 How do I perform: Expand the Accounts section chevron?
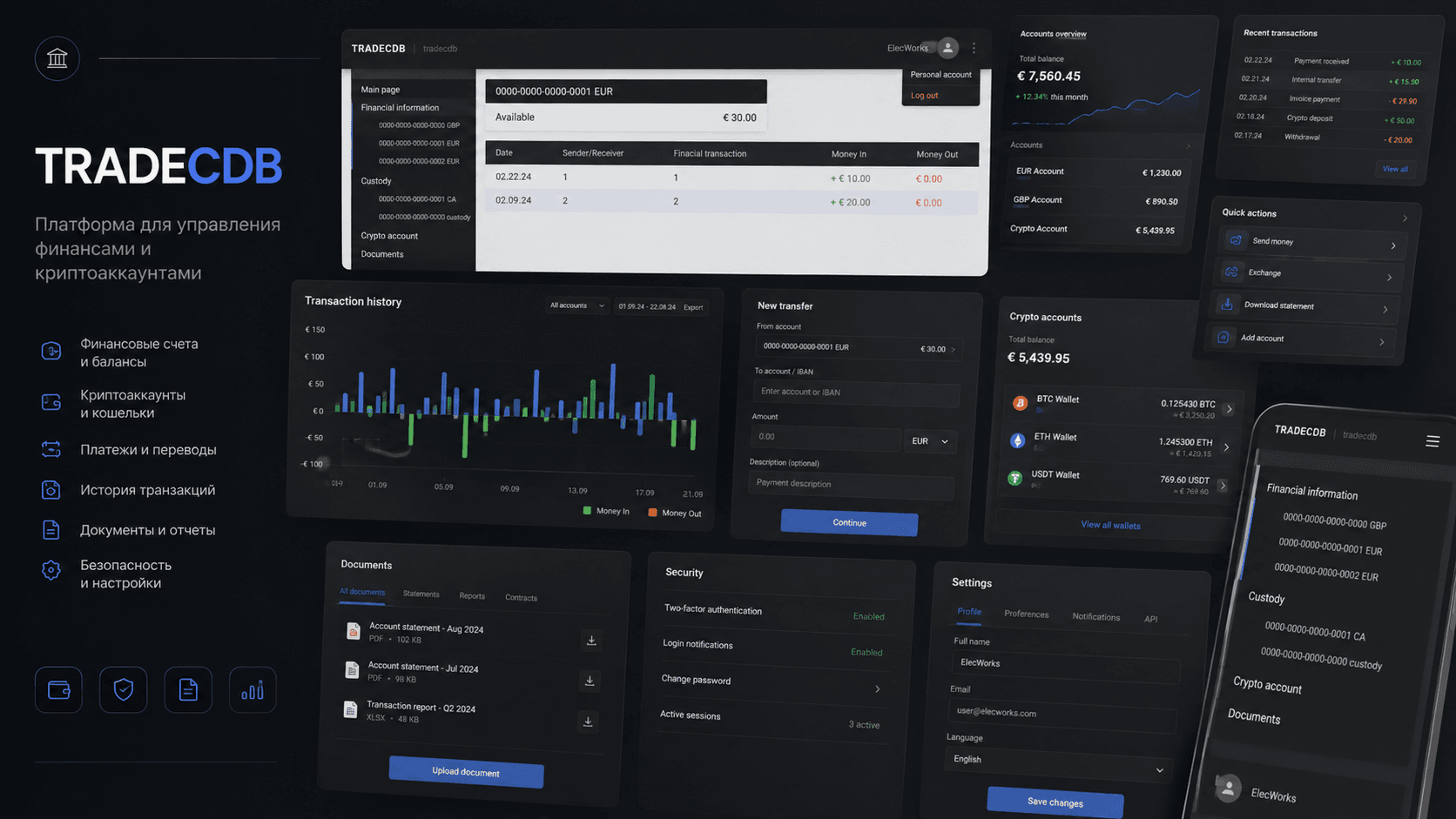(x=1188, y=146)
